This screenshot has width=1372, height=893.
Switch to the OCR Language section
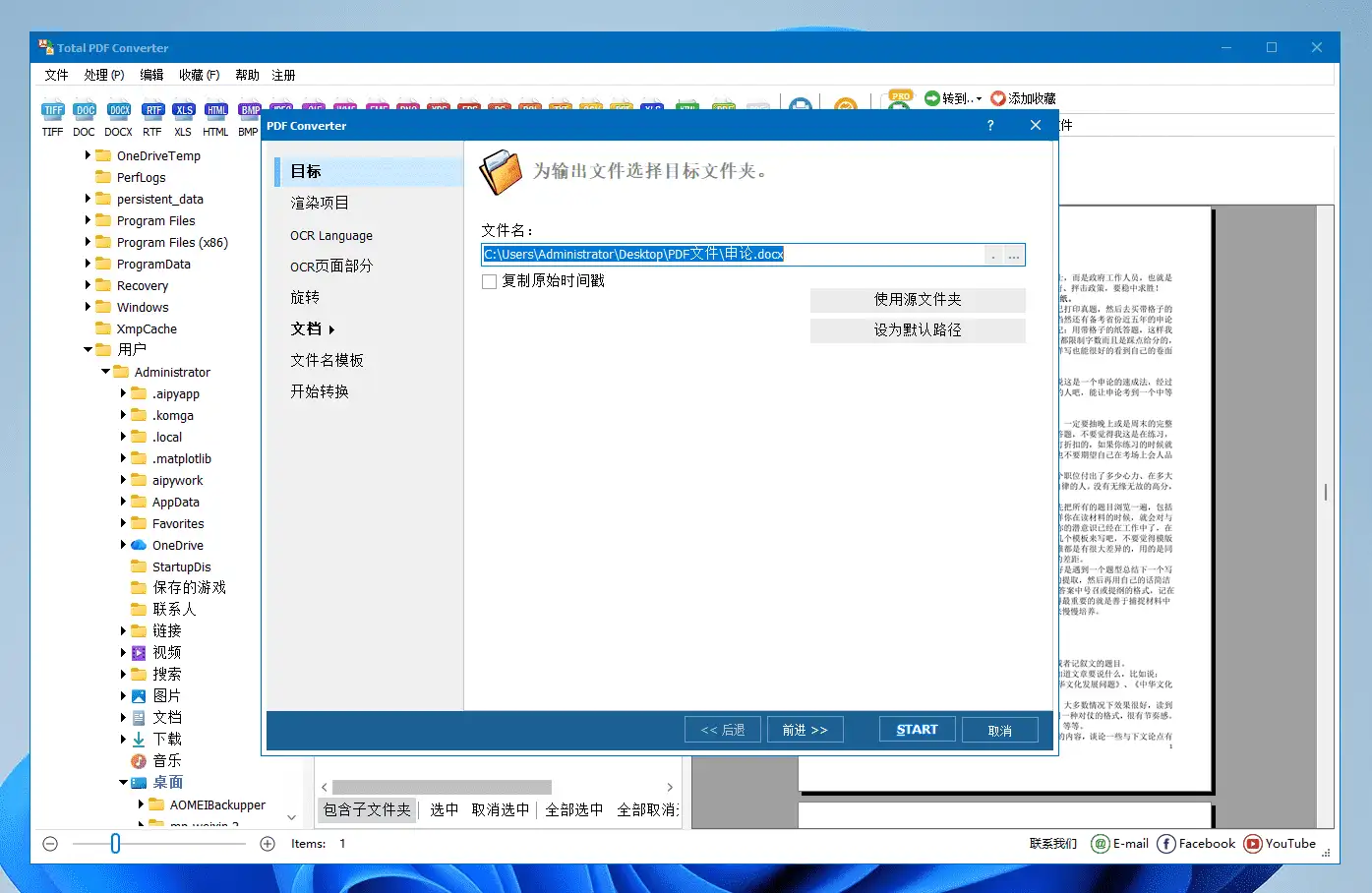point(331,236)
